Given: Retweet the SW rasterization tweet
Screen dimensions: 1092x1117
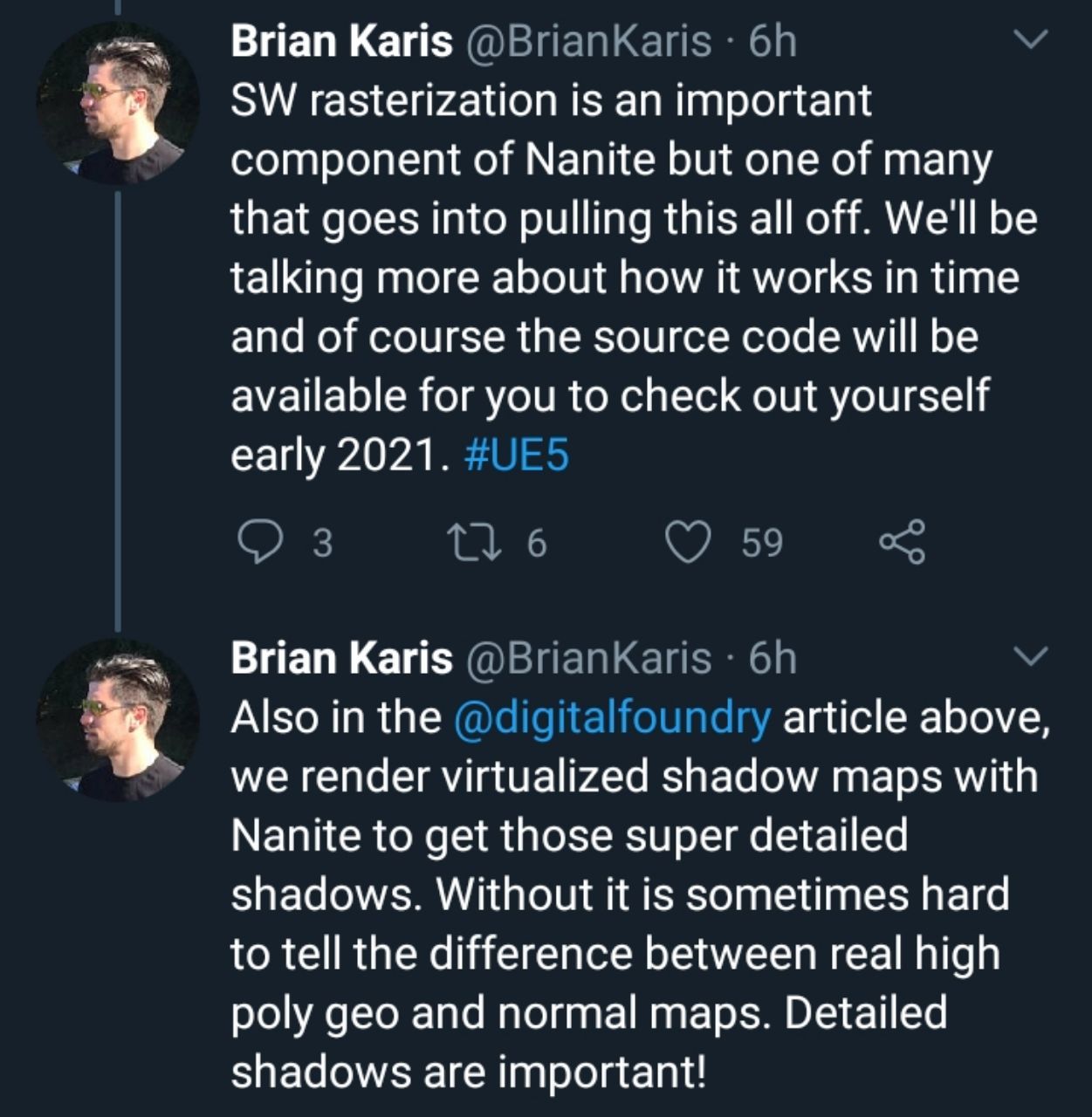Looking at the screenshot, I should coord(473,543).
